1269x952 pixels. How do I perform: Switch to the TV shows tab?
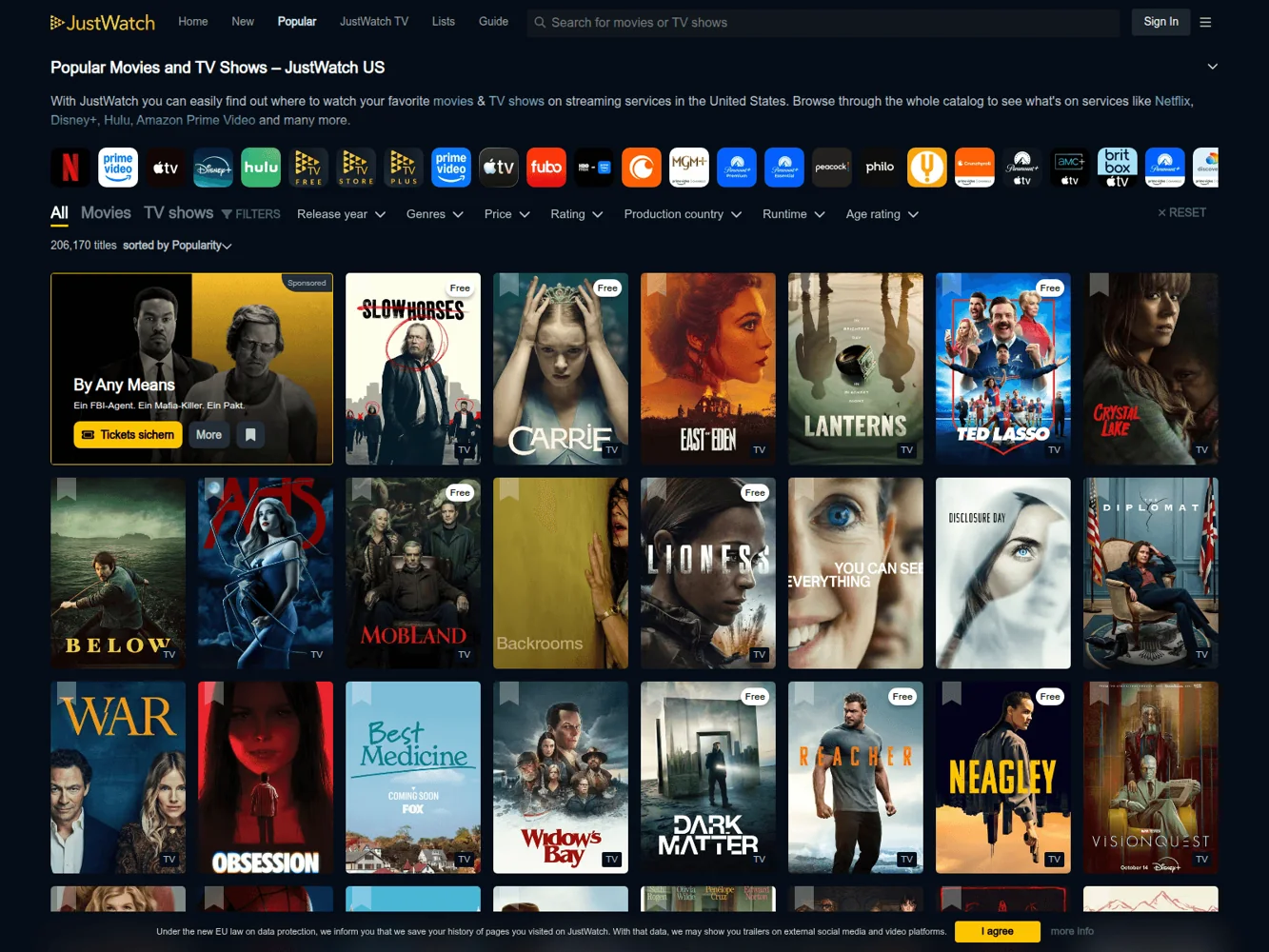(x=178, y=213)
